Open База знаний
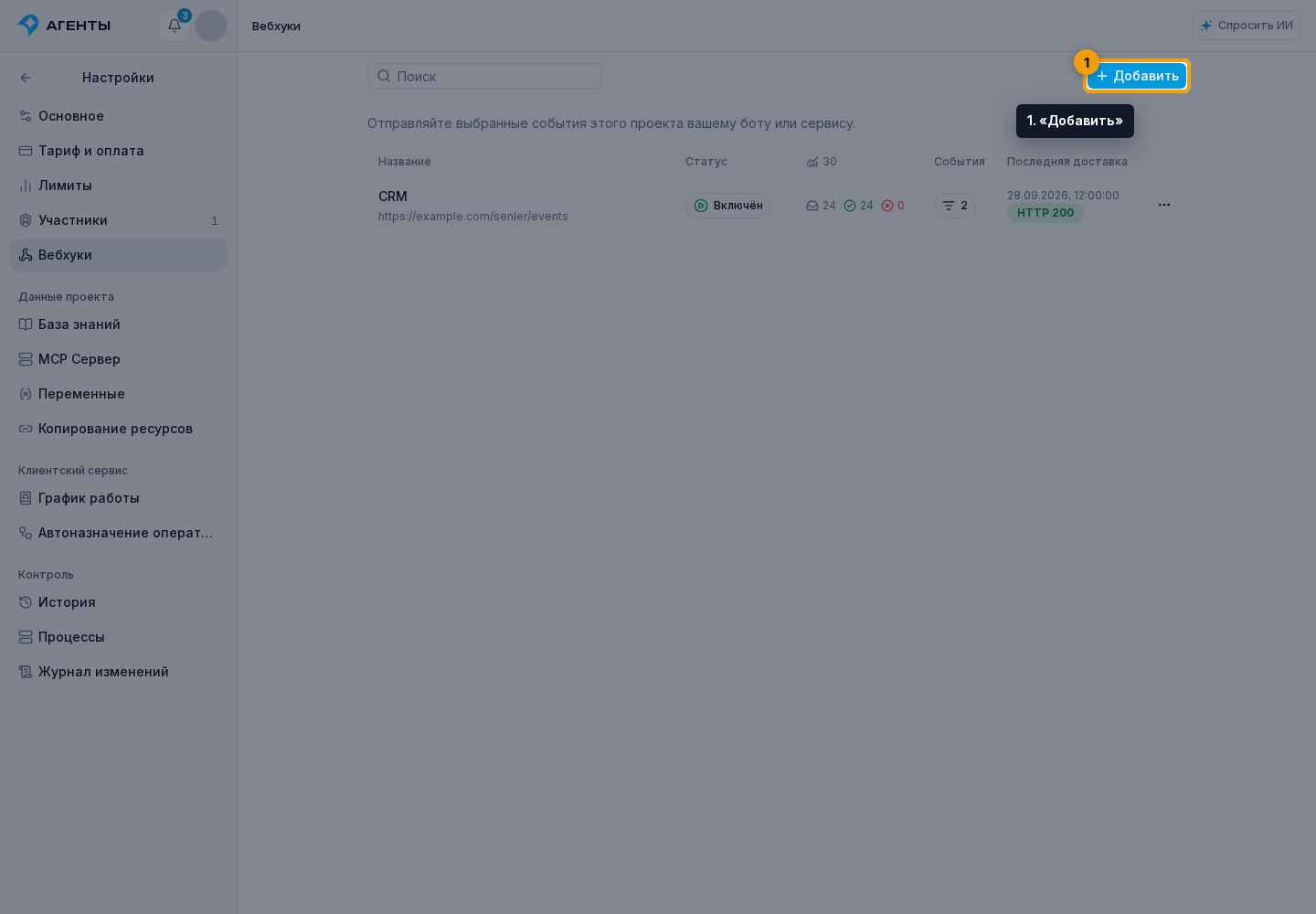The width and height of the screenshot is (1316, 914). 118,324
